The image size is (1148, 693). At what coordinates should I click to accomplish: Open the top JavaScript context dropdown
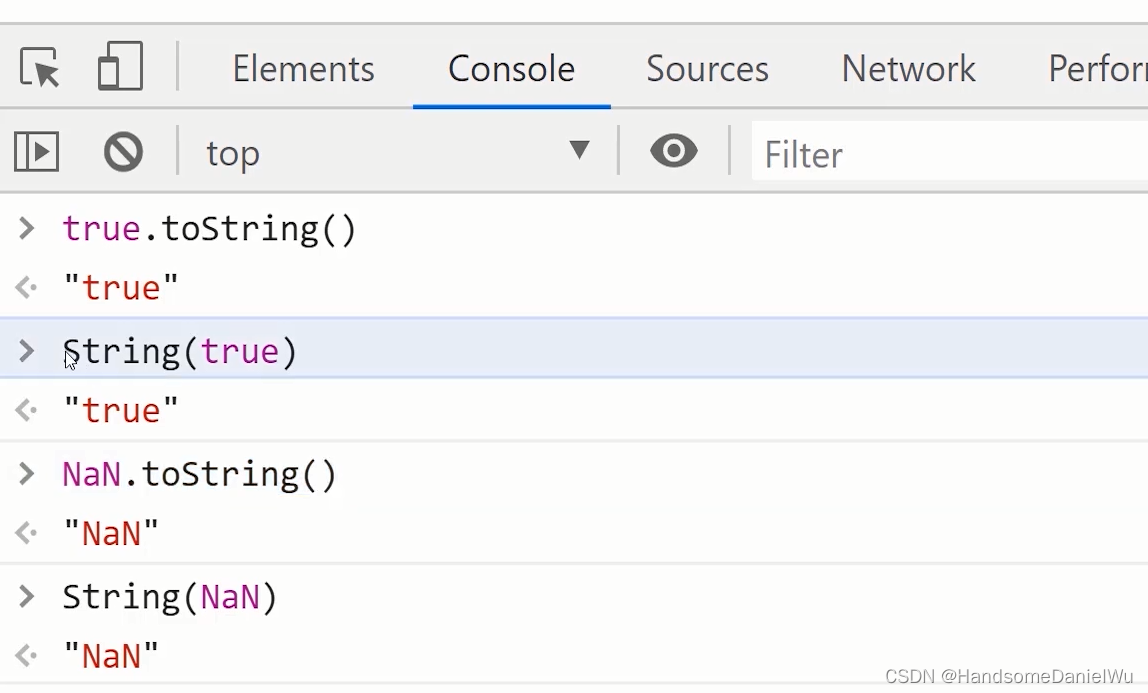pyautogui.click(x=397, y=153)
